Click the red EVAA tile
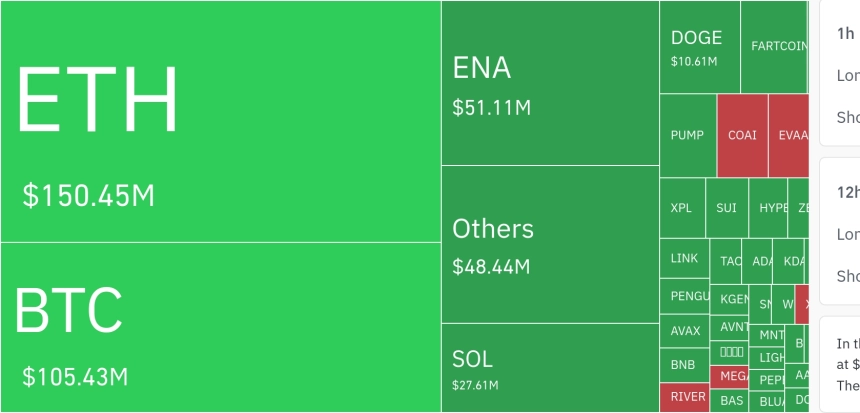Viewport: 860px width, 413px height. click(x=788, y=135)
